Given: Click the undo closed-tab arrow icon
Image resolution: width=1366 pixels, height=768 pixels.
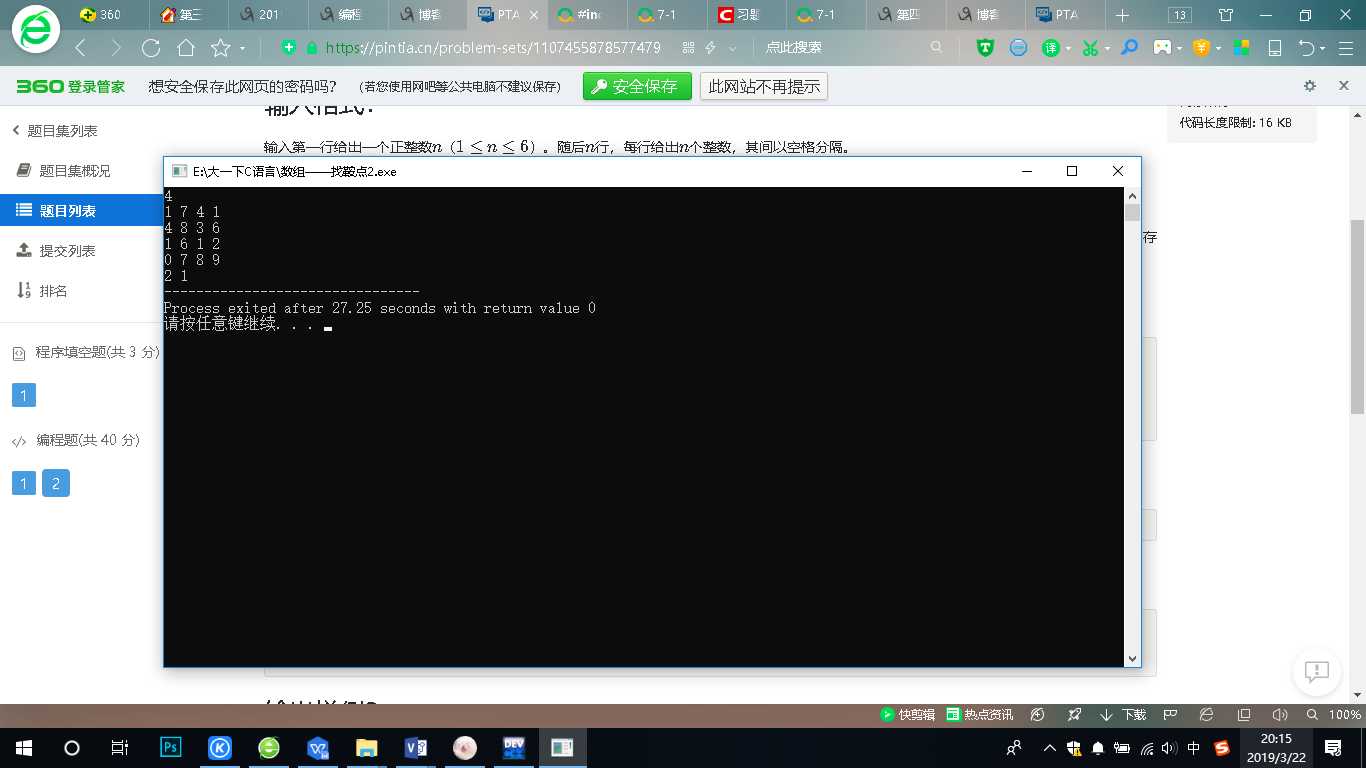Looking at the screenshot, I should [x=1306, y=48].
